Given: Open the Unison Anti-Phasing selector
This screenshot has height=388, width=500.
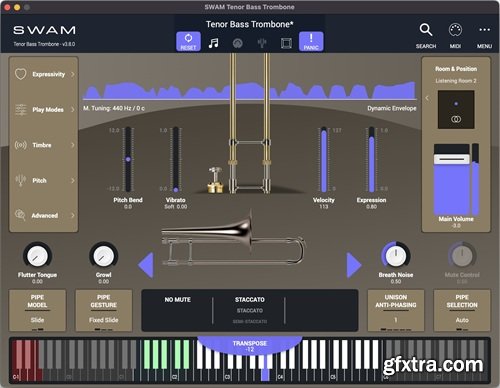Looking at the screenshot, I should 396,310.
